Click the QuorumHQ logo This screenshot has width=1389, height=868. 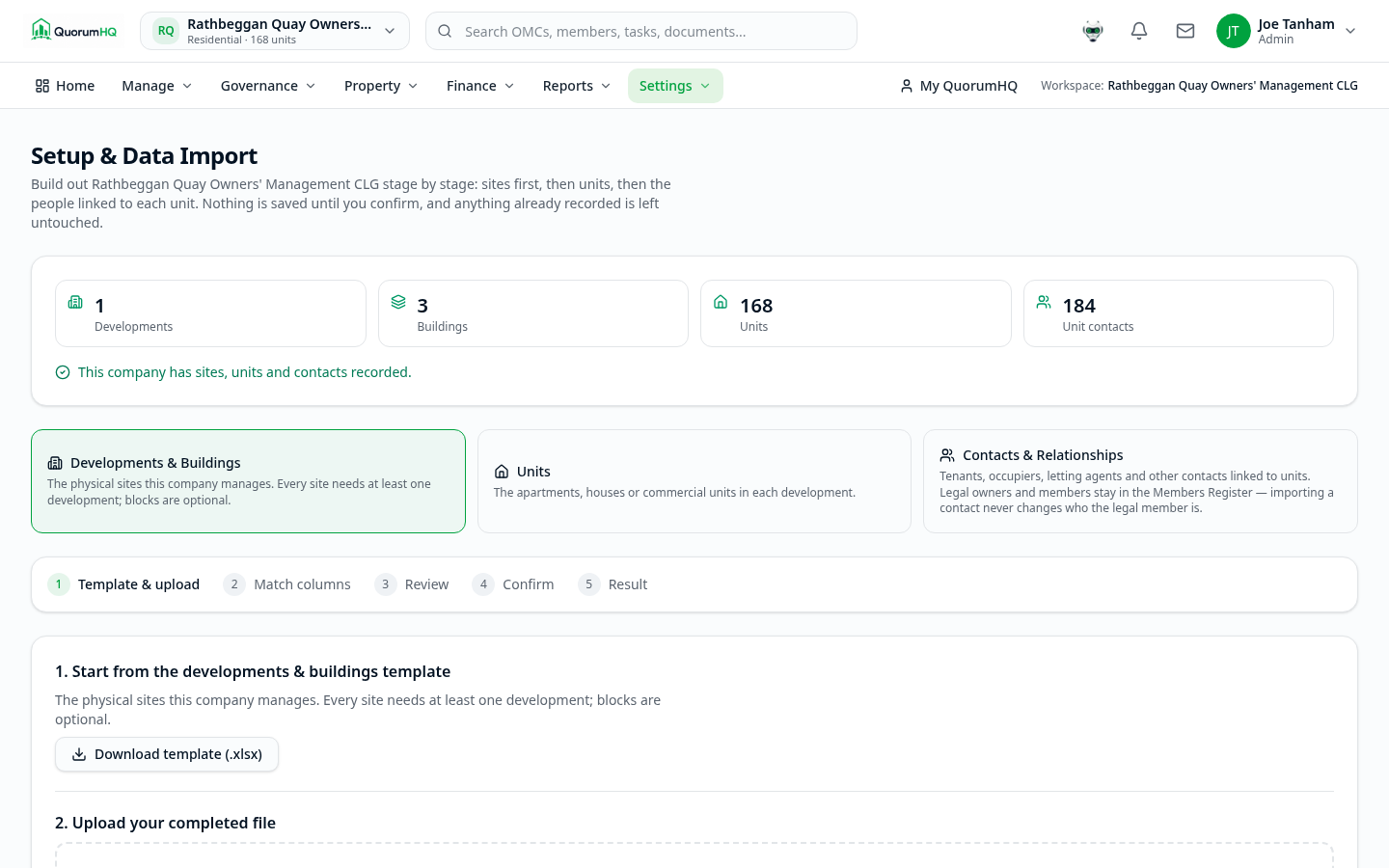coord(74,31)
